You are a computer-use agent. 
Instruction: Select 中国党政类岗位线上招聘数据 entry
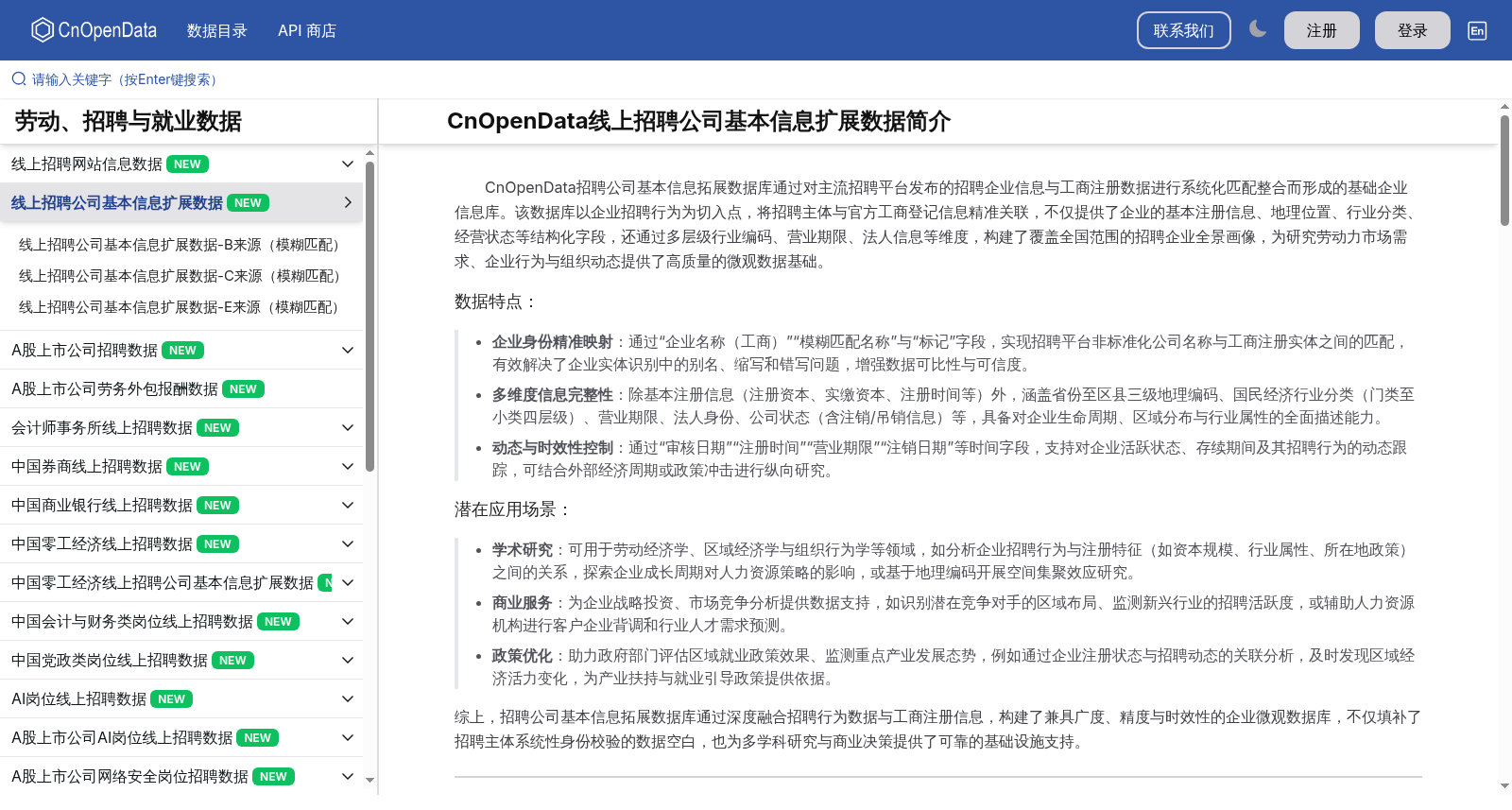pyautogui.click(x=110, y=660)
